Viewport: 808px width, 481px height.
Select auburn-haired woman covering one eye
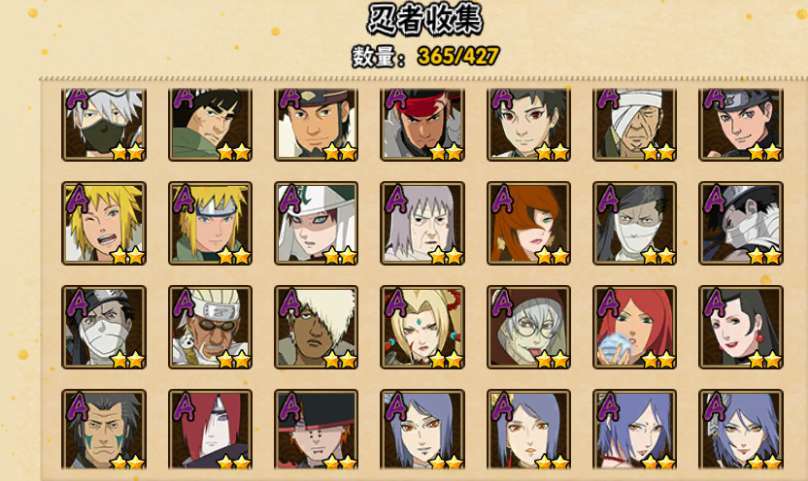tap(529, 223)
